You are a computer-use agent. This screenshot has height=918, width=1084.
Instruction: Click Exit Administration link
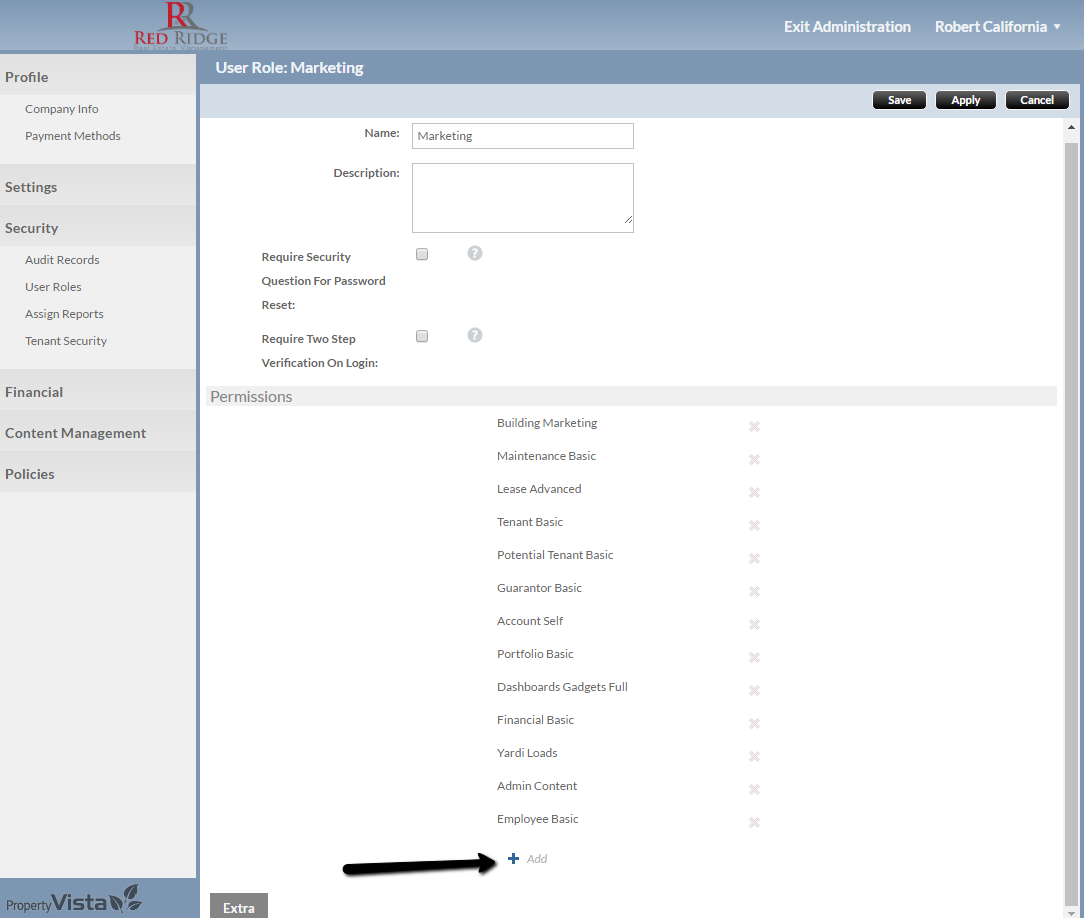[x=847, y=27]
